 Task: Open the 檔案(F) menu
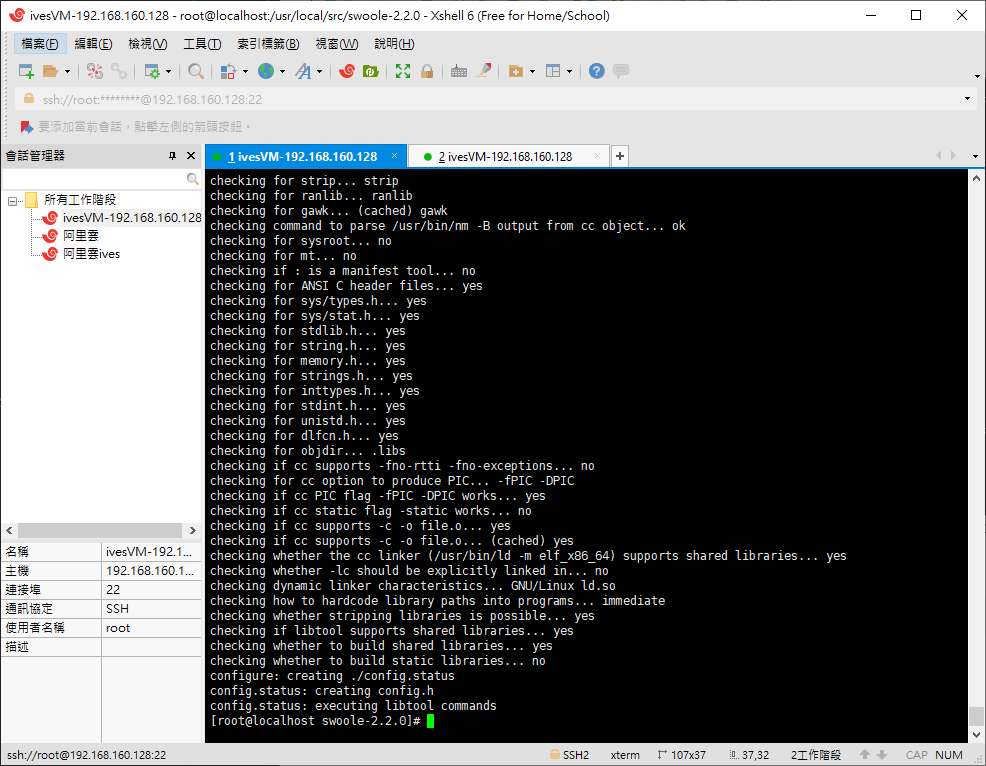(40, 43)
